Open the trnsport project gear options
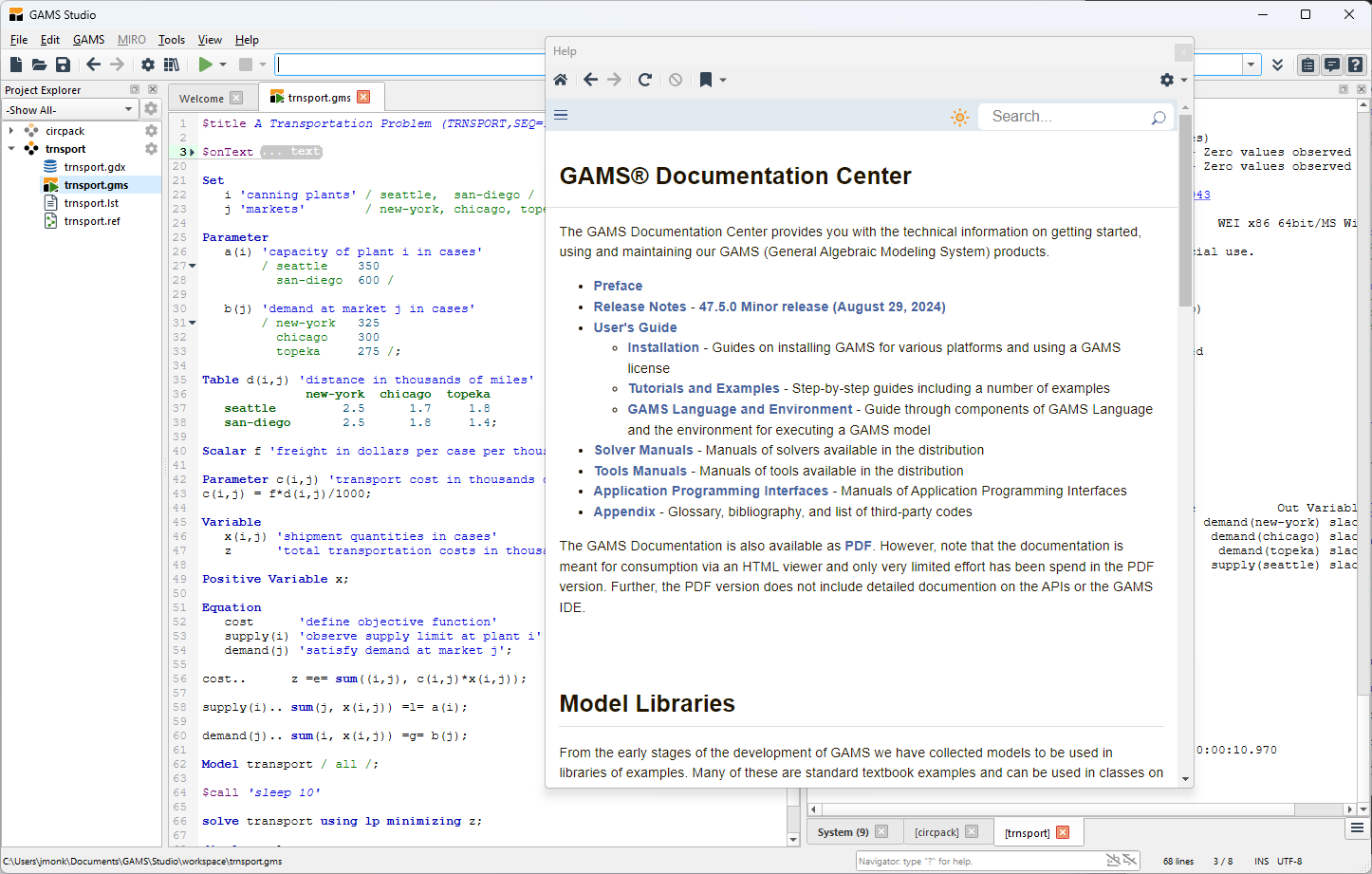This screenshot has width=1372, height=874. click(151, 149)
